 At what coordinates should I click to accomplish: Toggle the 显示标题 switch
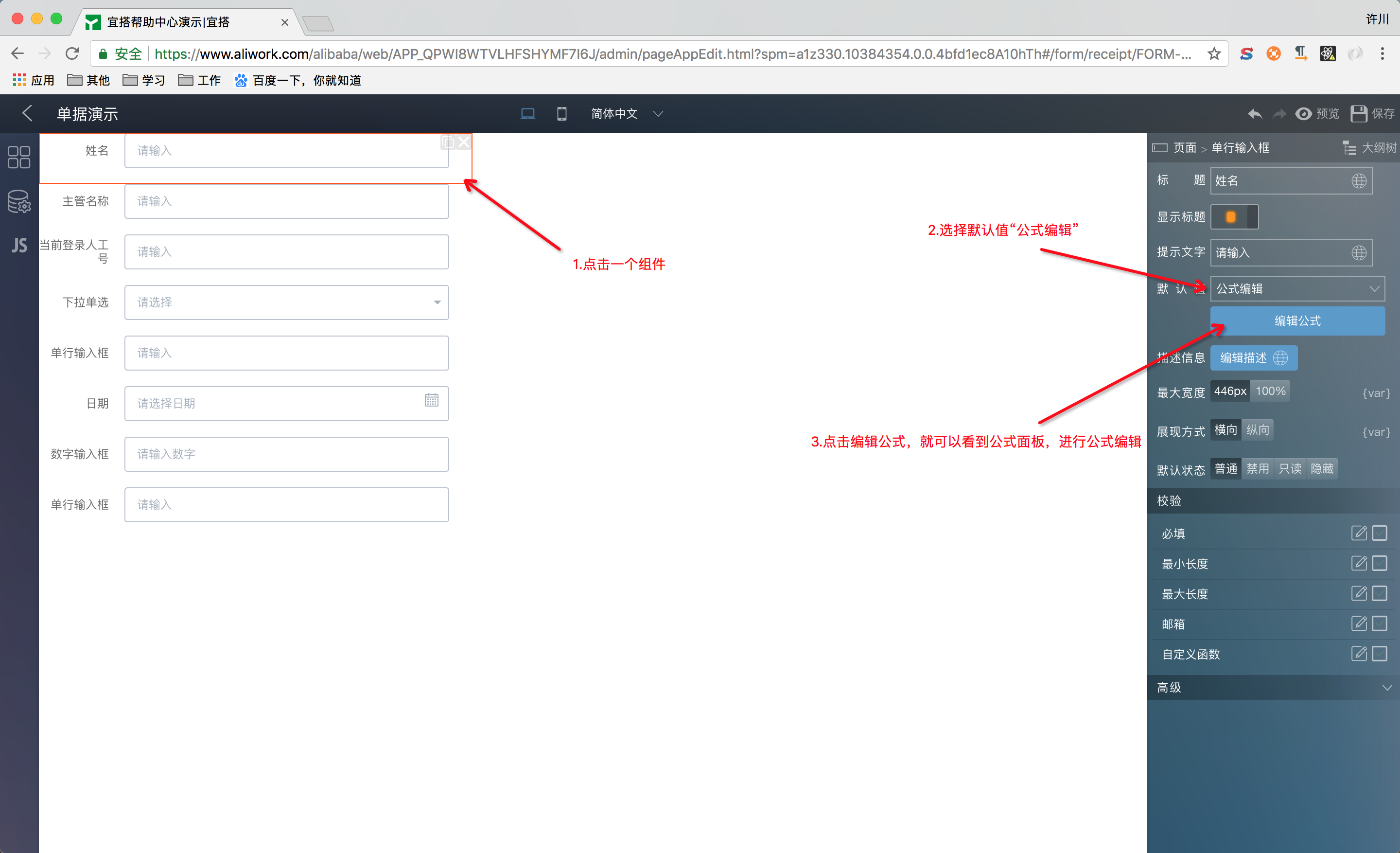[1234, 216]
